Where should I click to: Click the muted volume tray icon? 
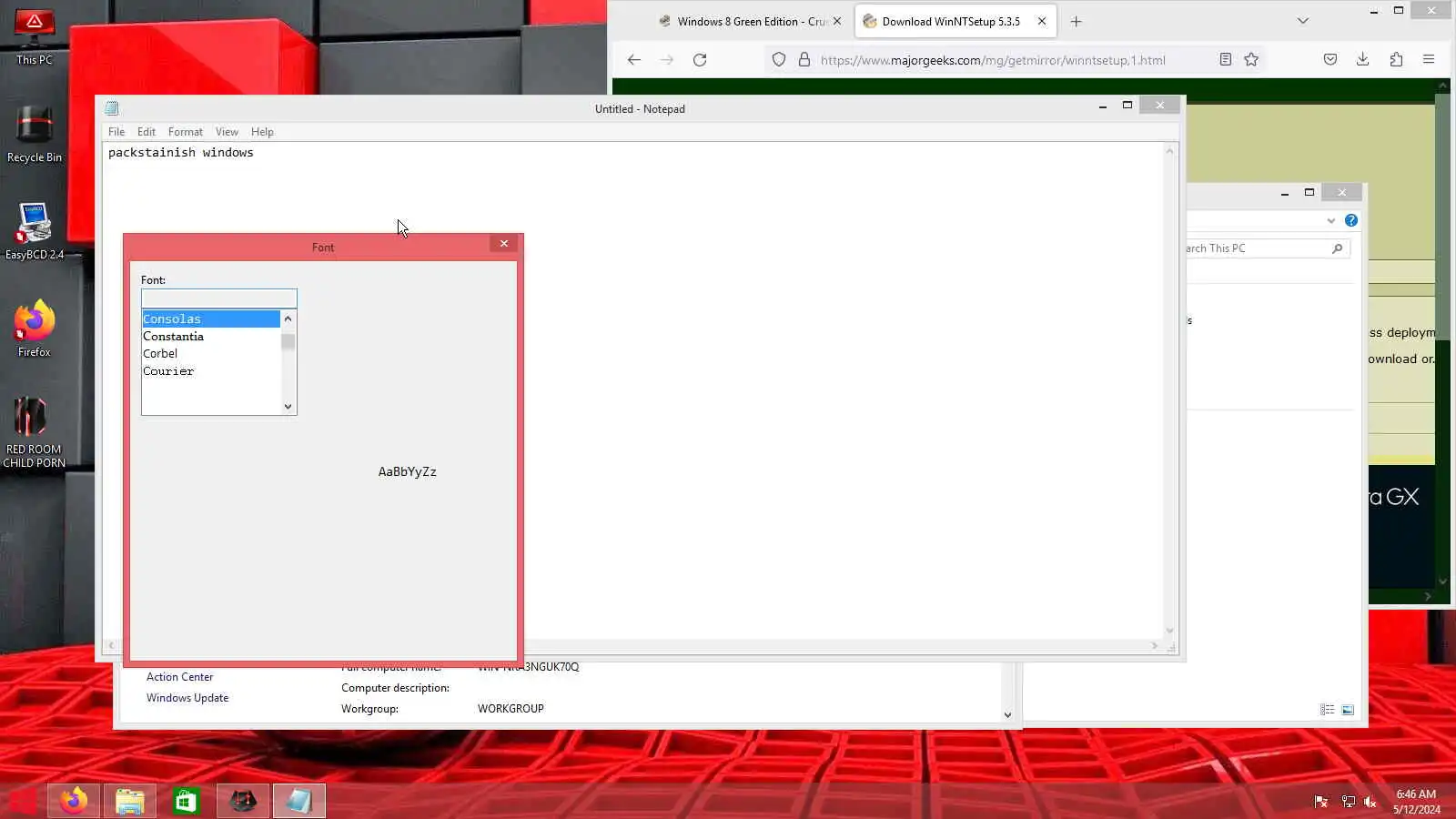(x=1370, y=802)
